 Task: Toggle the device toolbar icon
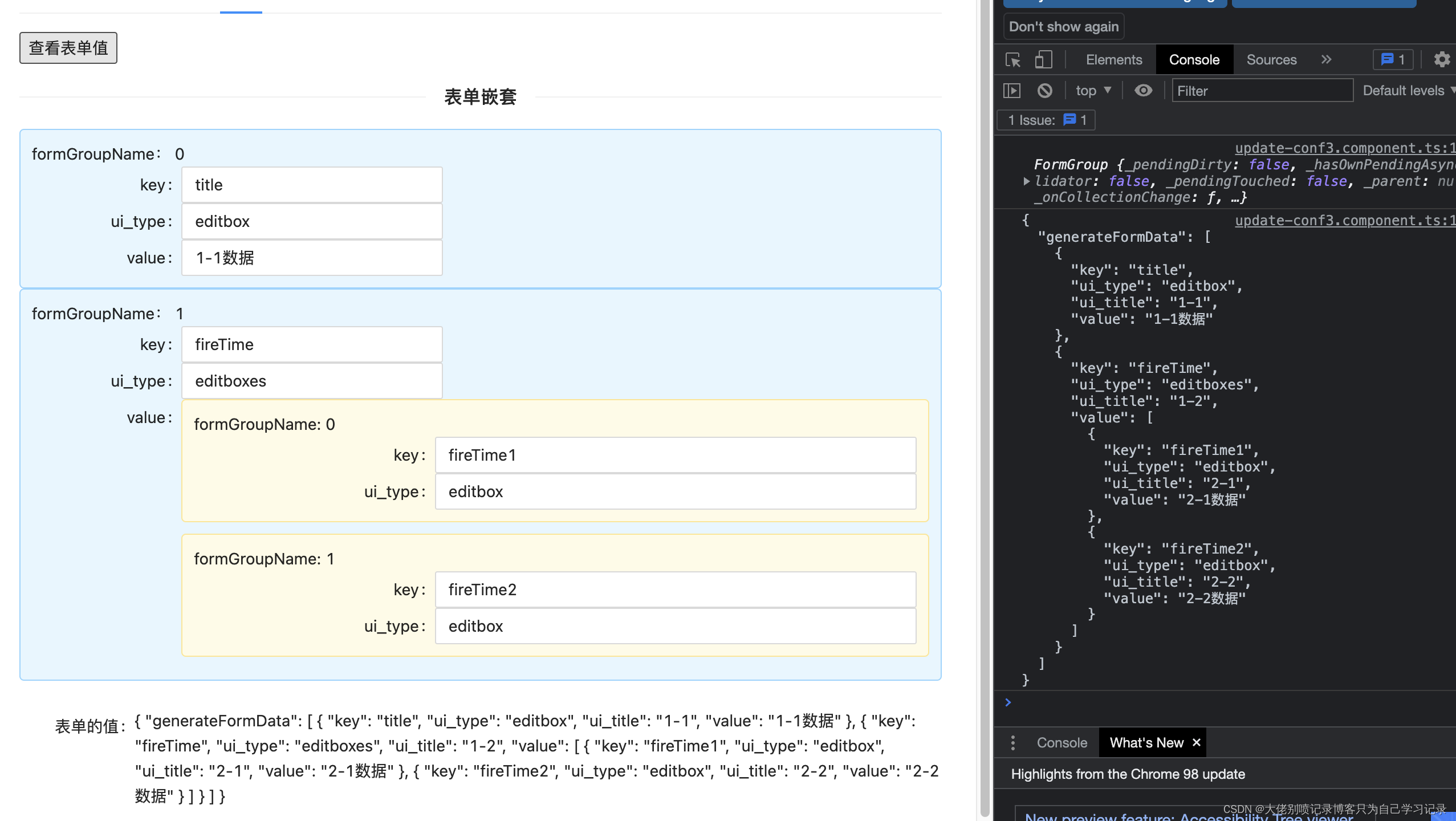(x=1043, y=60)
